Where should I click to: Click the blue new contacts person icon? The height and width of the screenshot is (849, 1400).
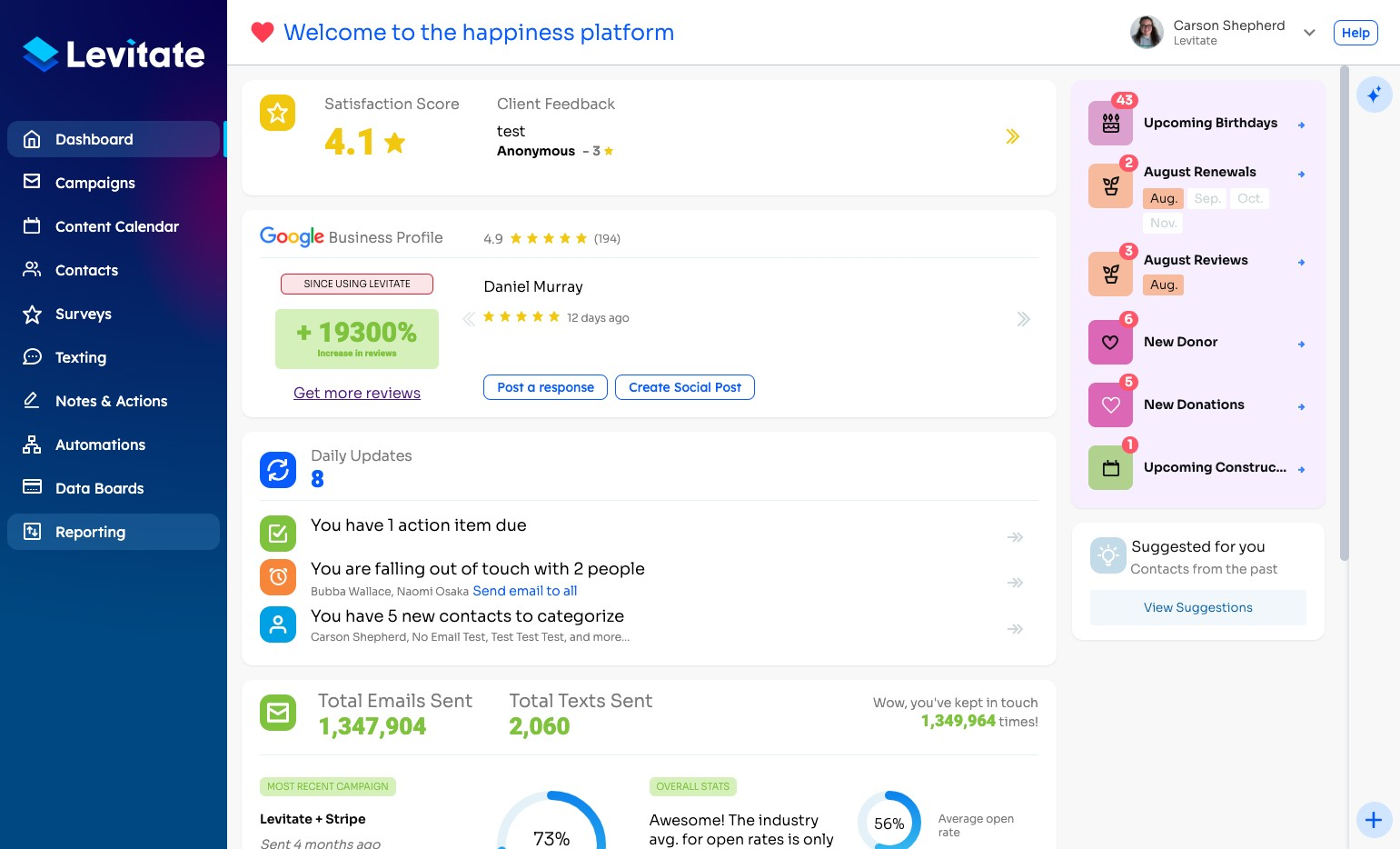278,624
